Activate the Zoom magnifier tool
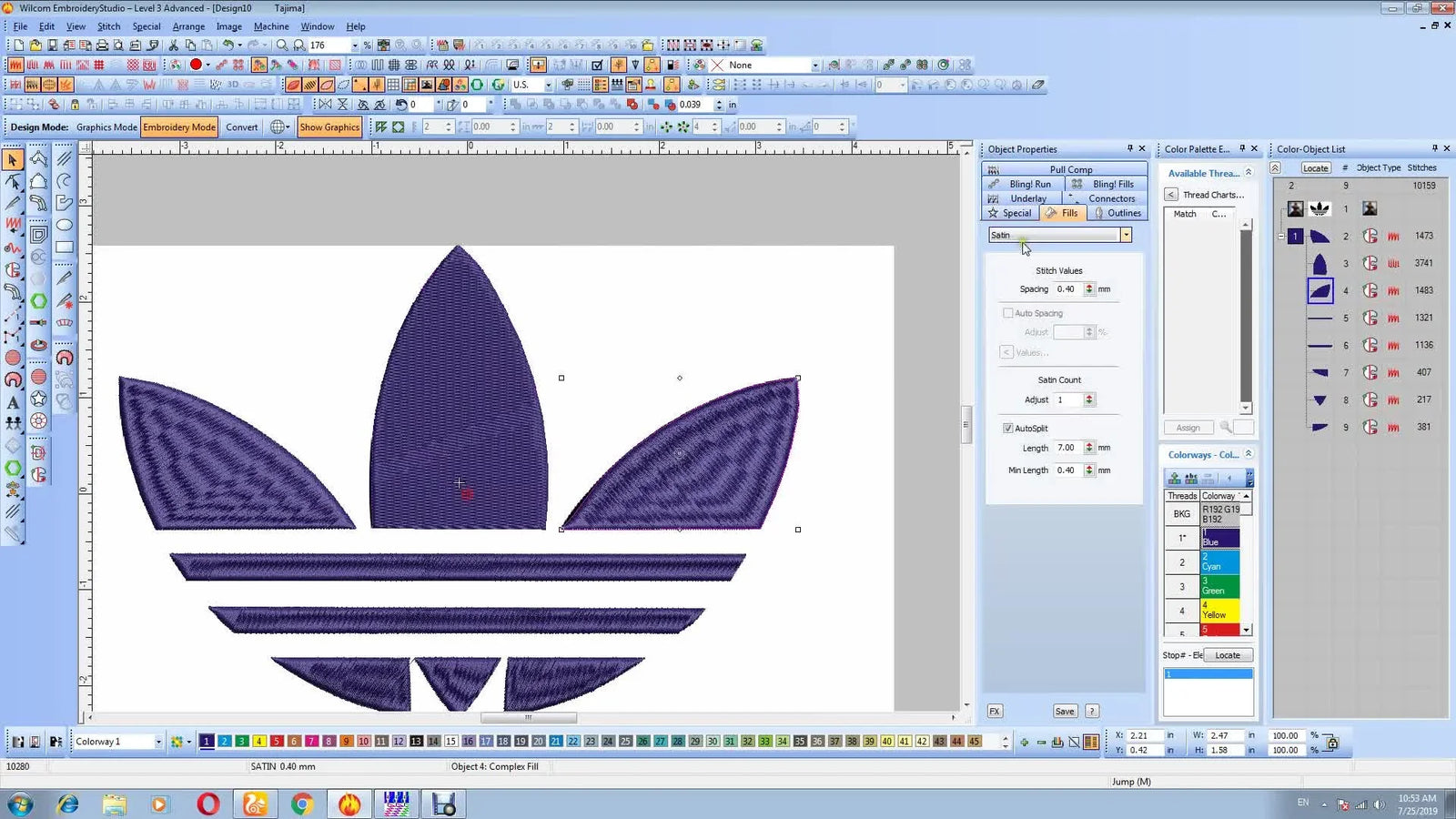Screen dimensions: 1456x819 tap(282, 45)
